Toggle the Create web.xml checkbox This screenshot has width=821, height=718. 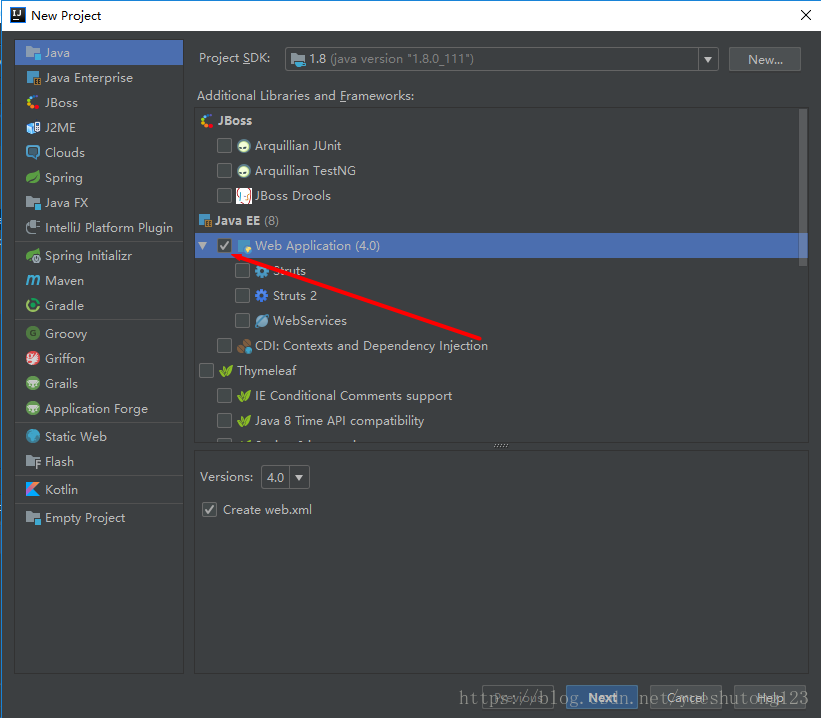pyautogui.click(x=209, y=510)
